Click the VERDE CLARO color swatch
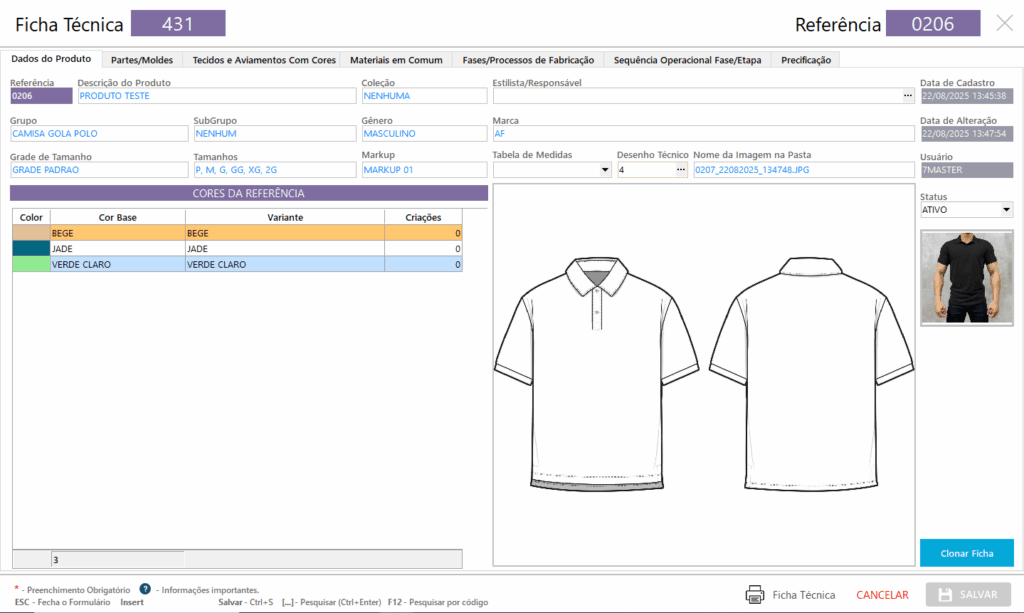This screenshot has width=1024, height=613. point(31,265)
